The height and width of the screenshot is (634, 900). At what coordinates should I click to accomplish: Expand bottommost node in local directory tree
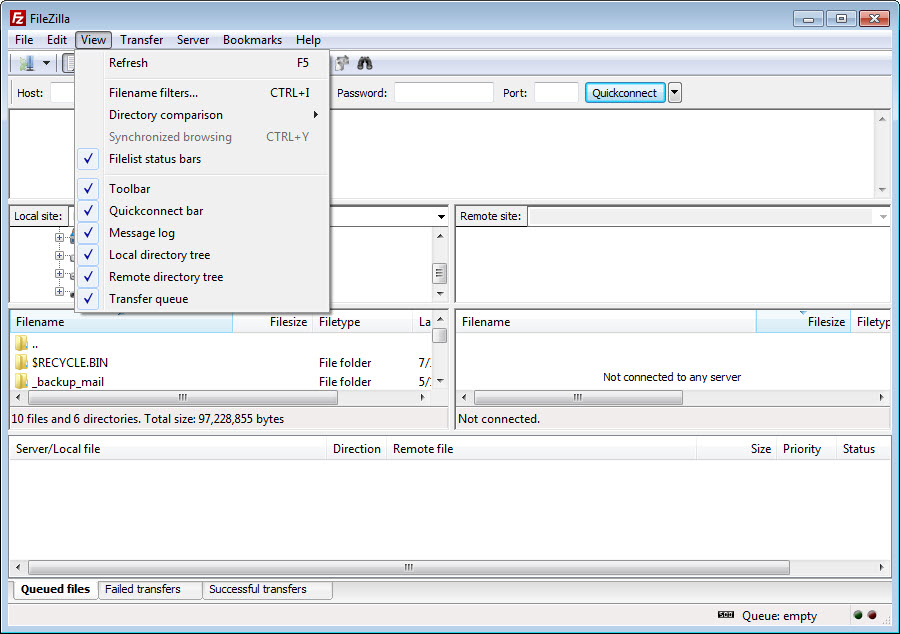(x=59, y=291)
